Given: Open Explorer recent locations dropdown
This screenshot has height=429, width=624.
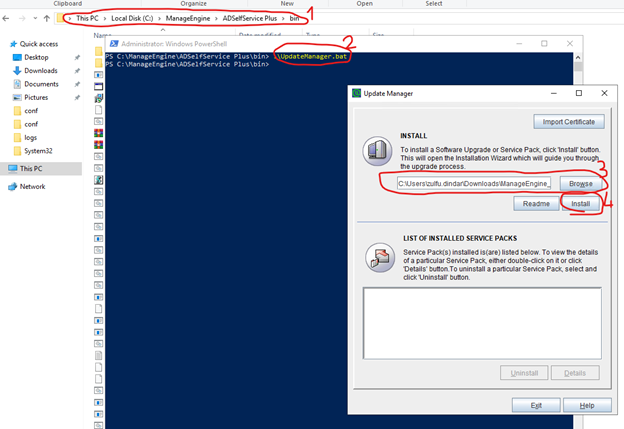Looking at the screenshot, I should tap(35, 18).
